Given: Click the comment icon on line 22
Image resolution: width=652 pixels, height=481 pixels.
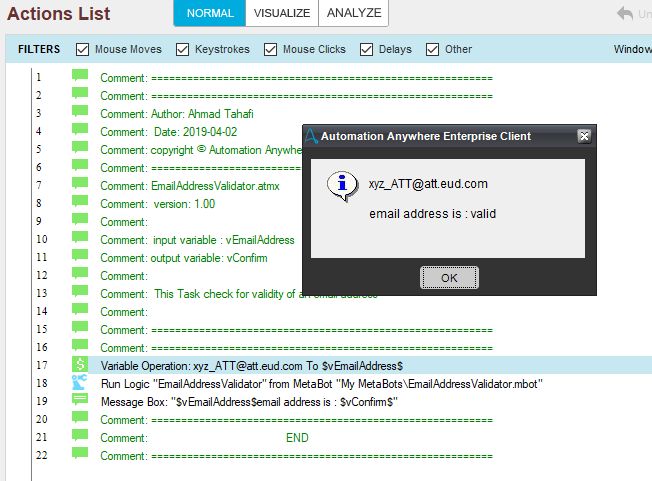Looking at the screenshot, I should [80, 454].
